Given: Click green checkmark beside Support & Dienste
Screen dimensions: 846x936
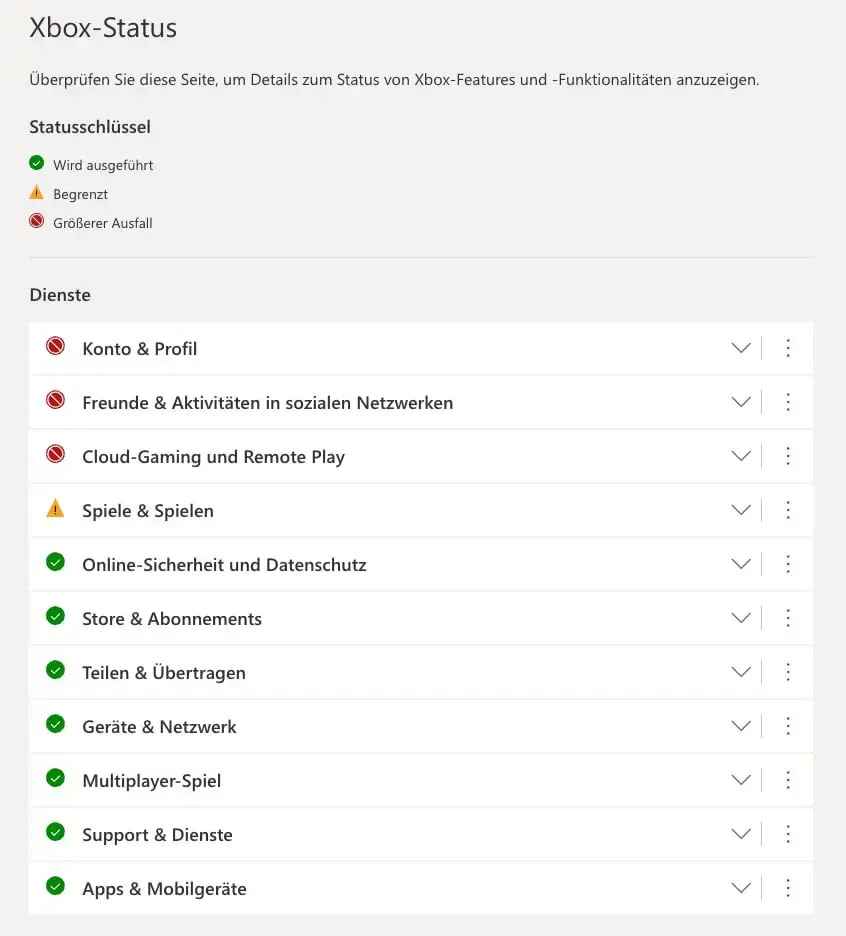Looking at the screenshot, I should 56,832.
